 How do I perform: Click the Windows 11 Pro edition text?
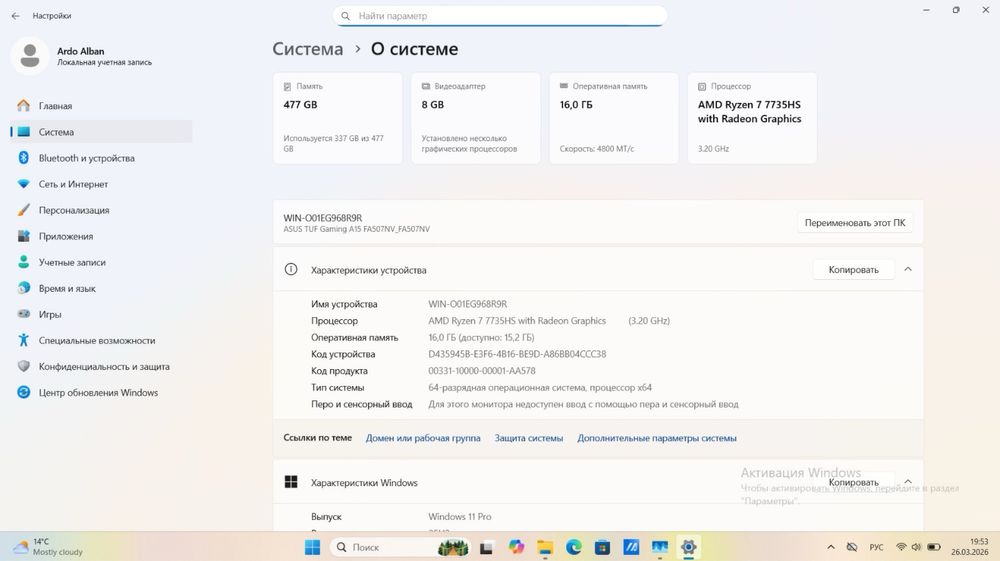(460, 516)
